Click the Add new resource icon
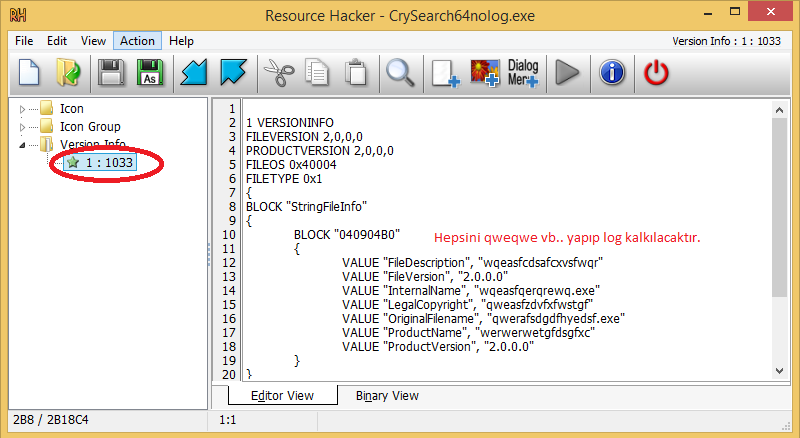The height and width of the screenshot is (438, 800). click(x=445, y=74)
